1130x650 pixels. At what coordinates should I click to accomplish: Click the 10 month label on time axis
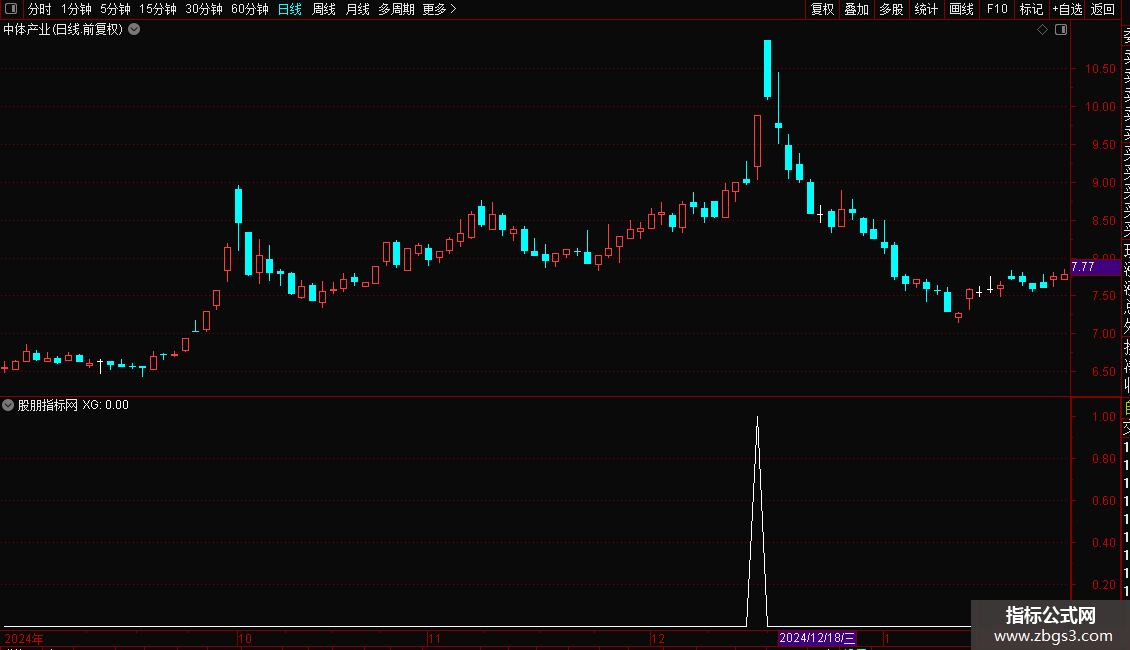click(245, 638)
